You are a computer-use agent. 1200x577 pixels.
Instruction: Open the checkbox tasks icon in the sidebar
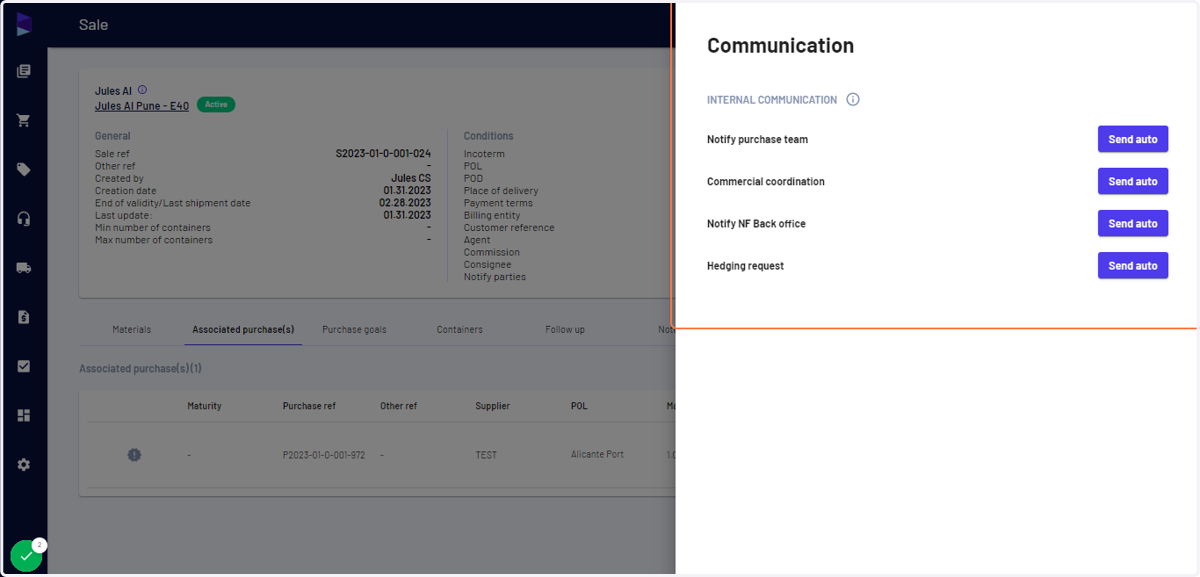24,366
